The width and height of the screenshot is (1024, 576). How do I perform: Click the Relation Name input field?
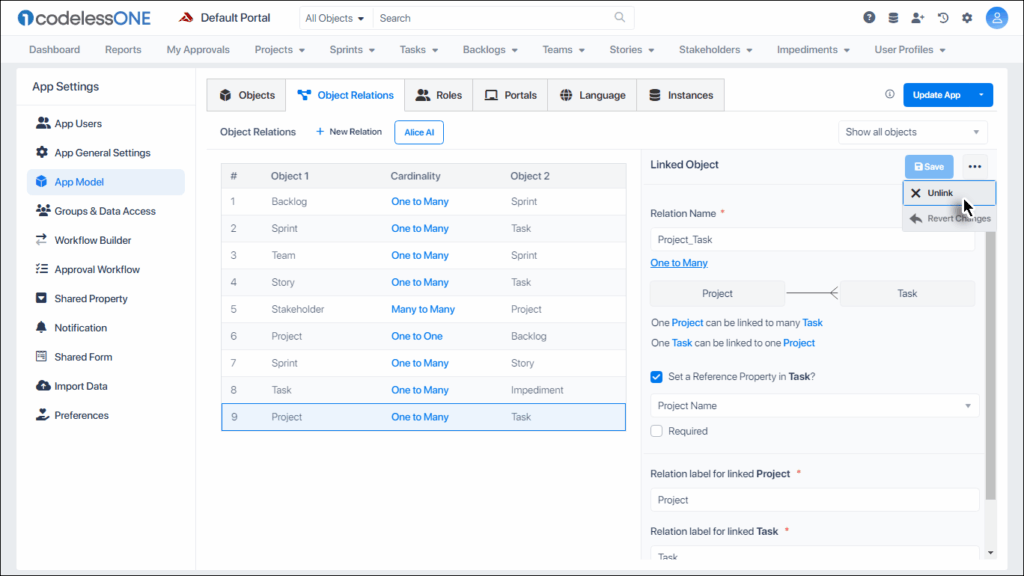click(812, 240)
